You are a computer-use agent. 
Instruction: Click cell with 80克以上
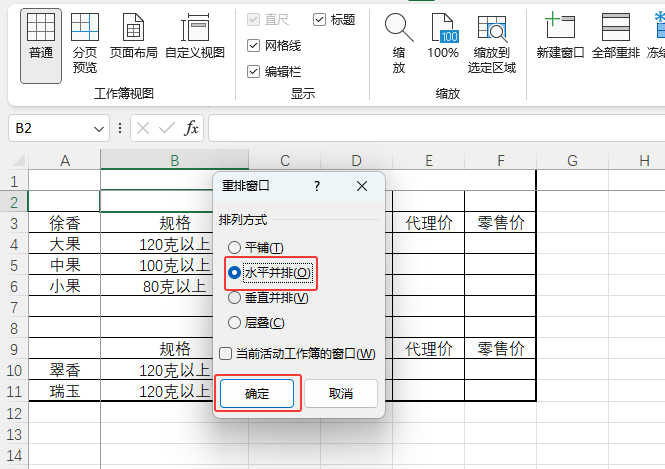(x=157, y=285)
